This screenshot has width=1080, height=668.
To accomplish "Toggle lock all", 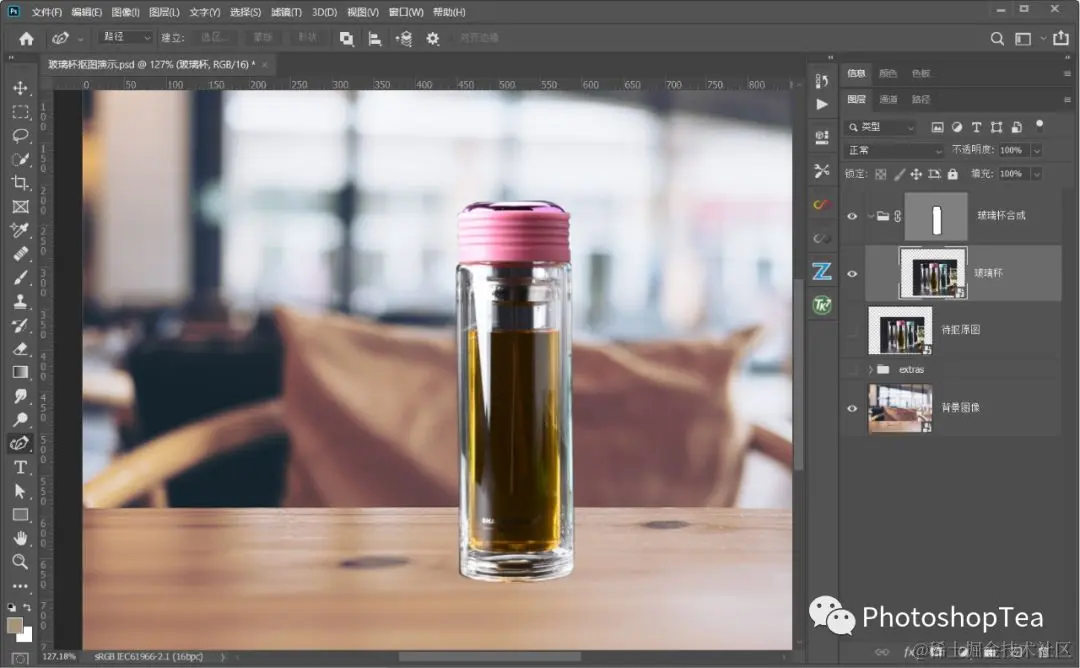I will [953, 174].
